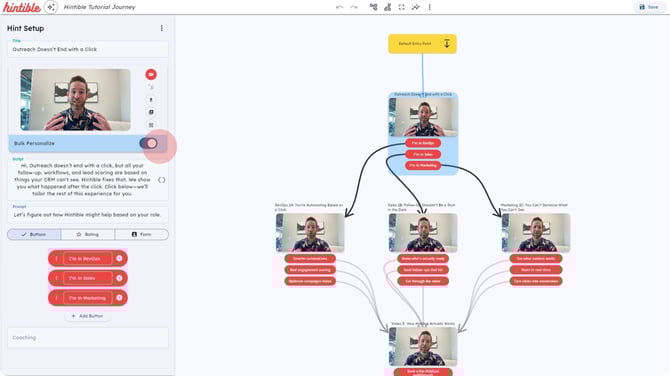The width and height of the screenshot is (670, 376).
Task: Click the Default Entry Point arrow icon
Action: click(x=447, y=44)
